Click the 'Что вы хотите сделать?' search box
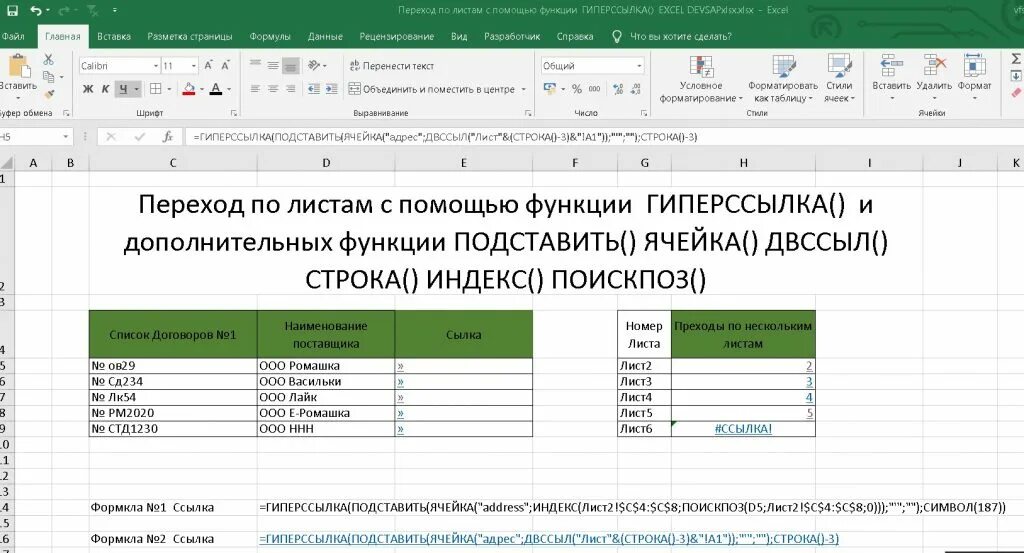Screen dimensions: 1024x553 click(680, 37)
